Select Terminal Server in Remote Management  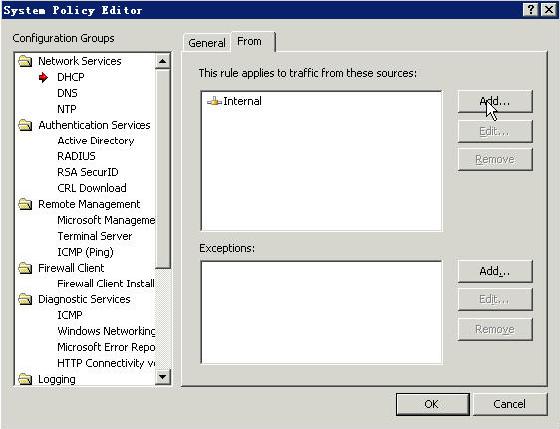[x=95, y=236]
